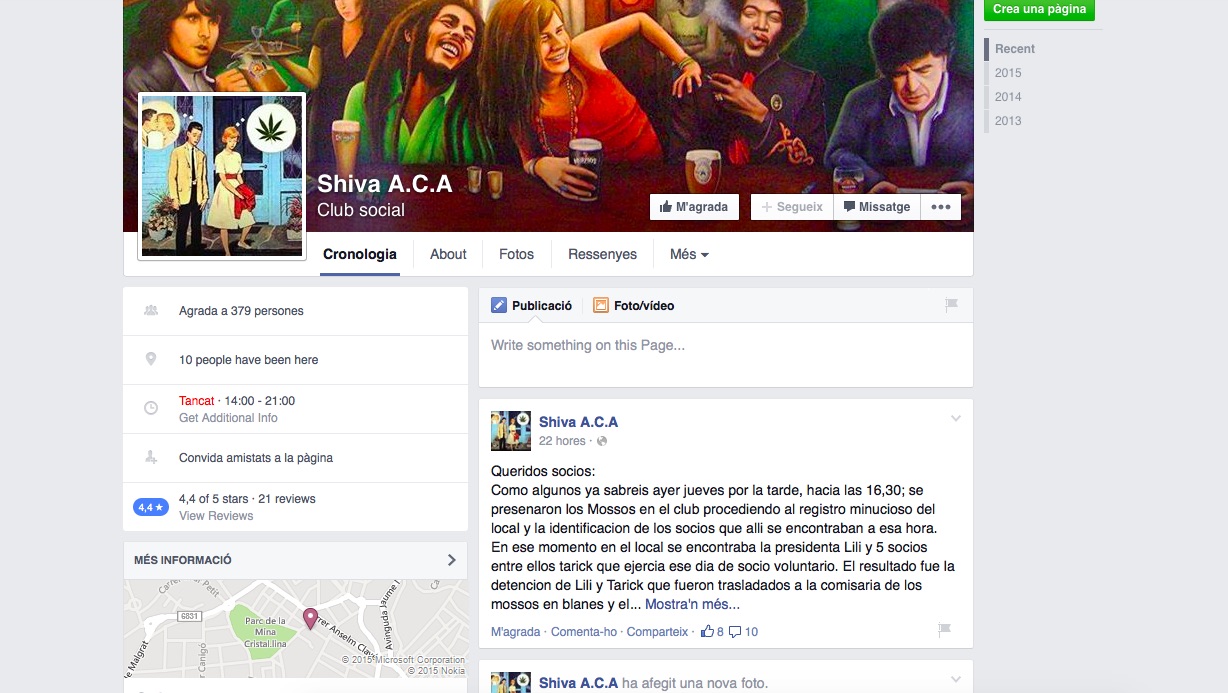Open the Shiva A.C.A link beside "ha afegit una nova foto"
This screenshot has width=1228, height=693.
pyautogui.click(x=578, y=683)
